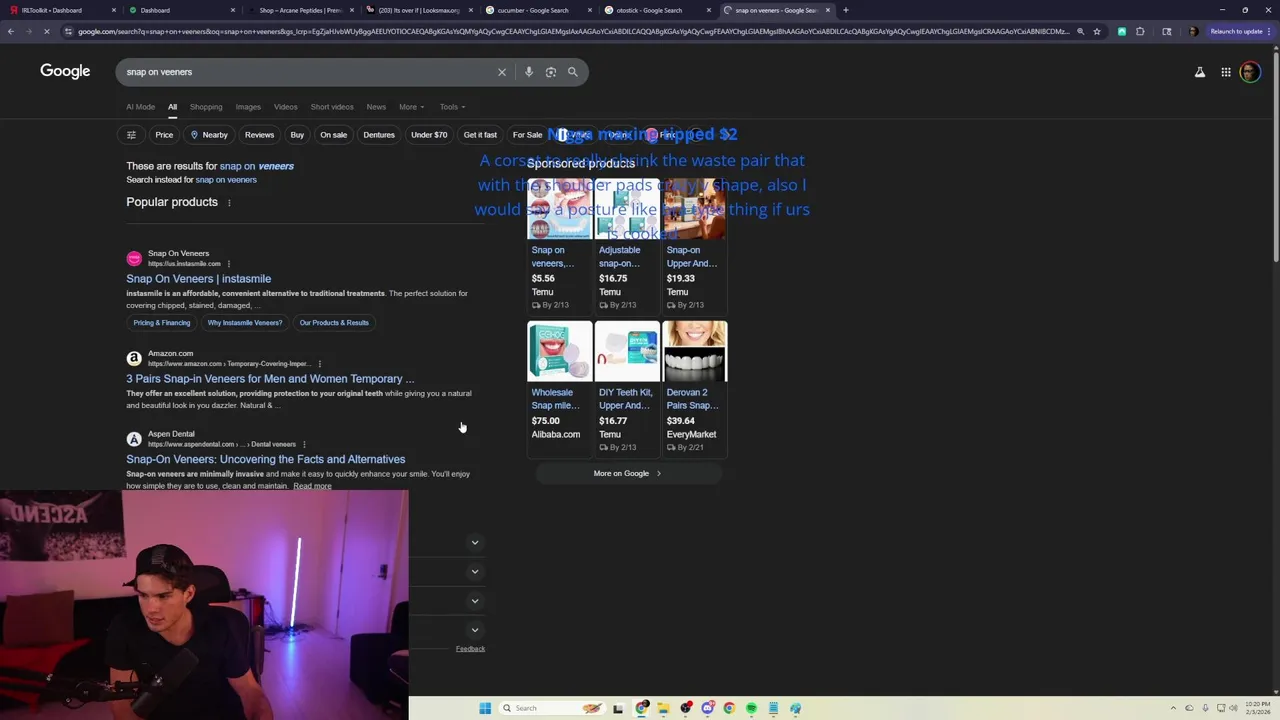Apply the Reviews filter chip
Screen dimensions: 1280x720
click(259, 135)
